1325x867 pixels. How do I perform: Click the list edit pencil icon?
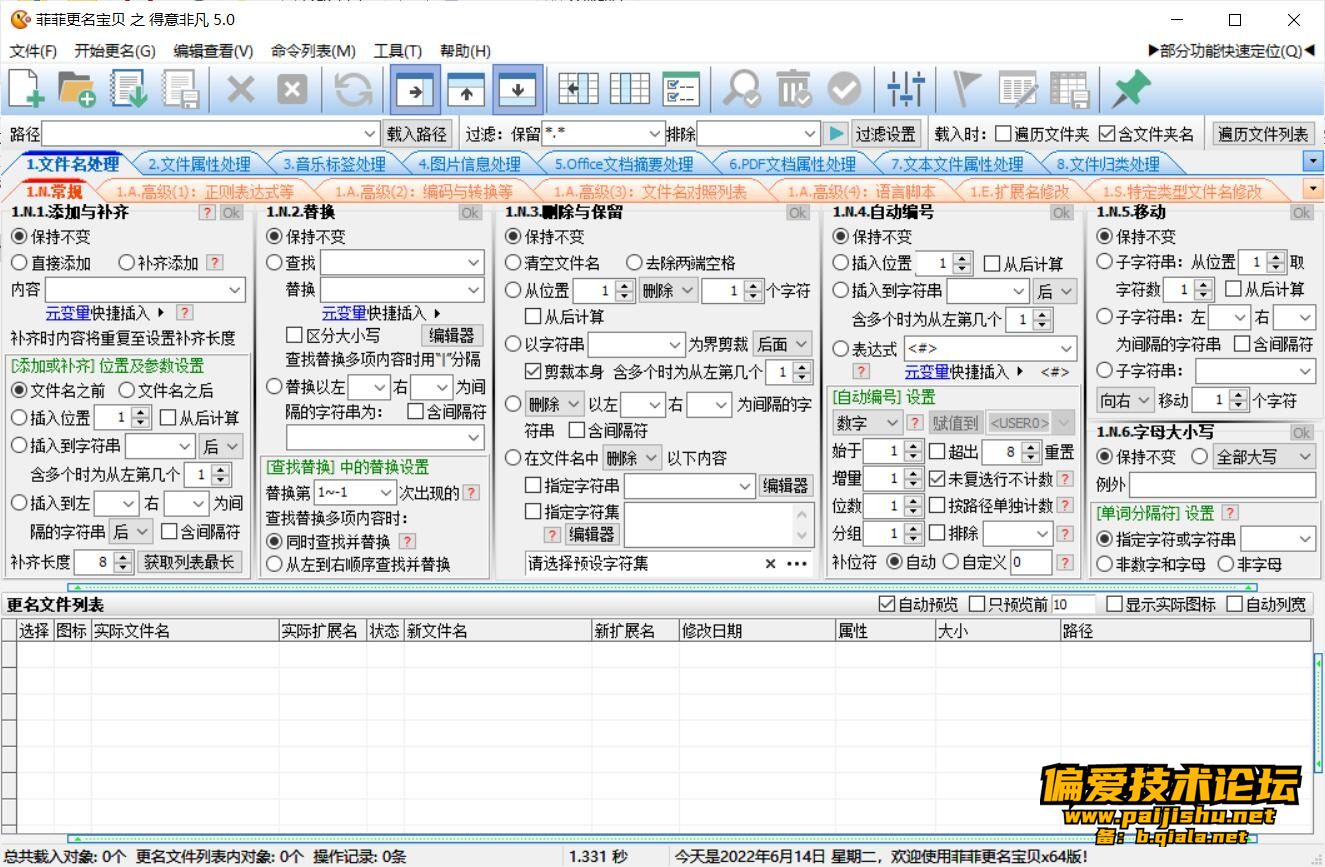[x=1018, y=90]
